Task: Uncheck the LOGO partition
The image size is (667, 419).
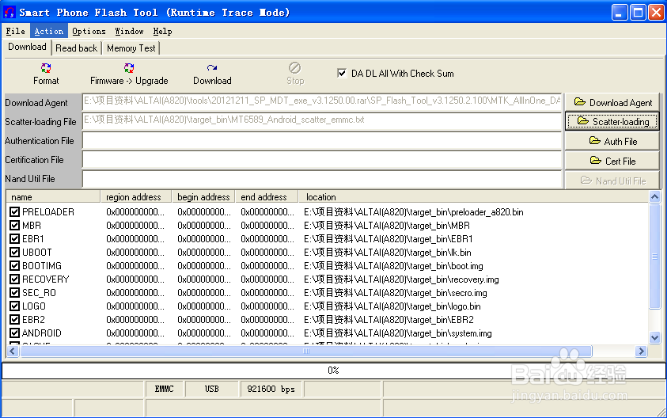Action: 15,306
